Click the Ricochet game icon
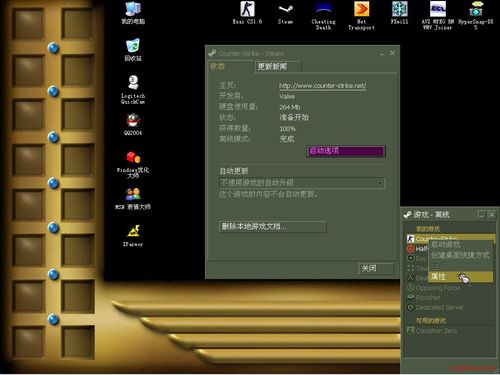The width and height of the screenshot is (500, 375). click(x=411, y=297)
